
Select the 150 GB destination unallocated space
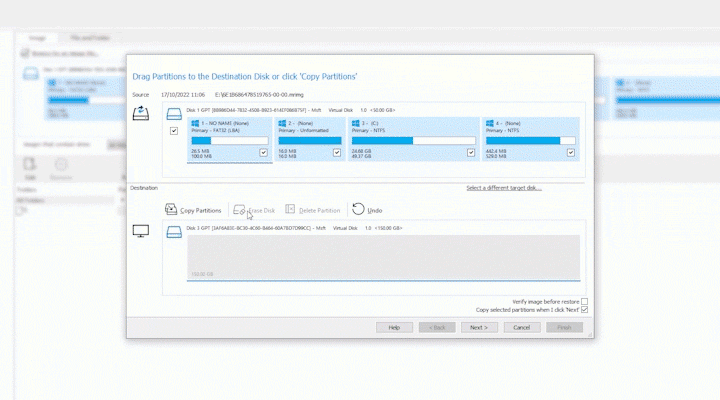pyautogui.click(x=382, y=257)
